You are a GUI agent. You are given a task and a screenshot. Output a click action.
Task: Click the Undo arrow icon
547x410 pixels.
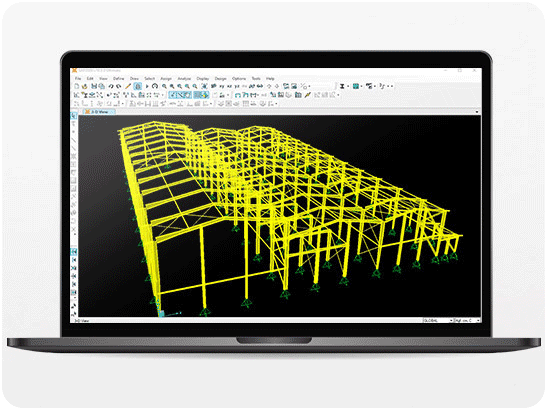[111, 86]
